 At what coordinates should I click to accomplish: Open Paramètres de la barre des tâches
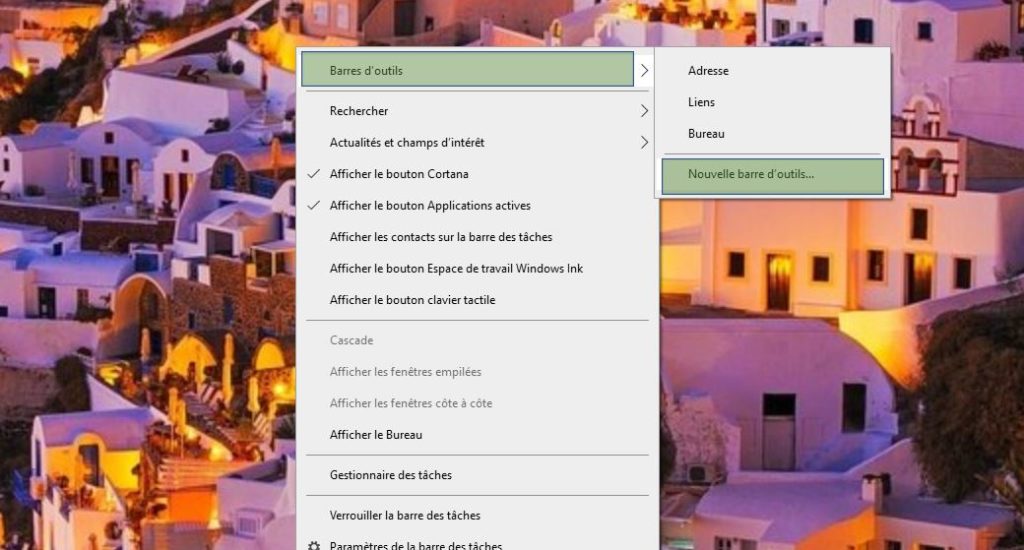tap(477, 543)
